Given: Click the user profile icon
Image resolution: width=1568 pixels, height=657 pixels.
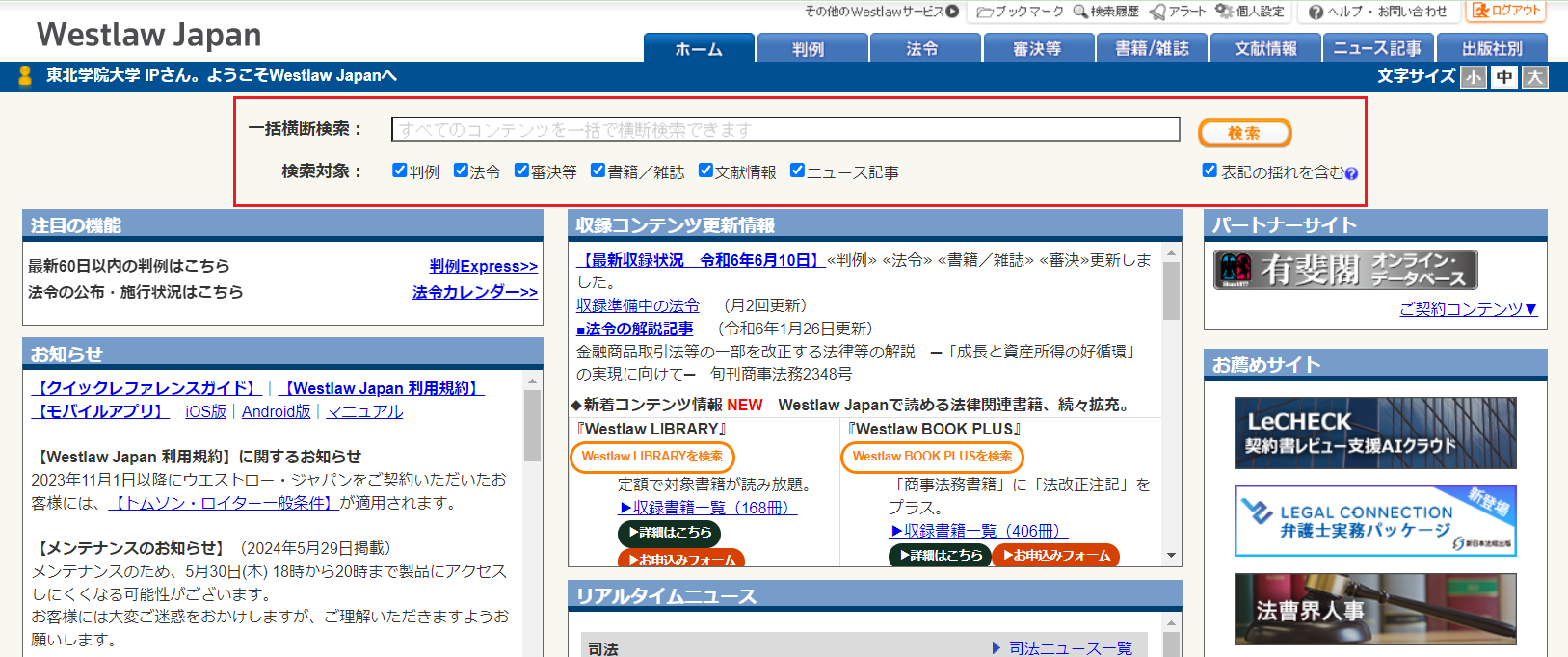Looking at the screenshot, I should coord(25,76).
